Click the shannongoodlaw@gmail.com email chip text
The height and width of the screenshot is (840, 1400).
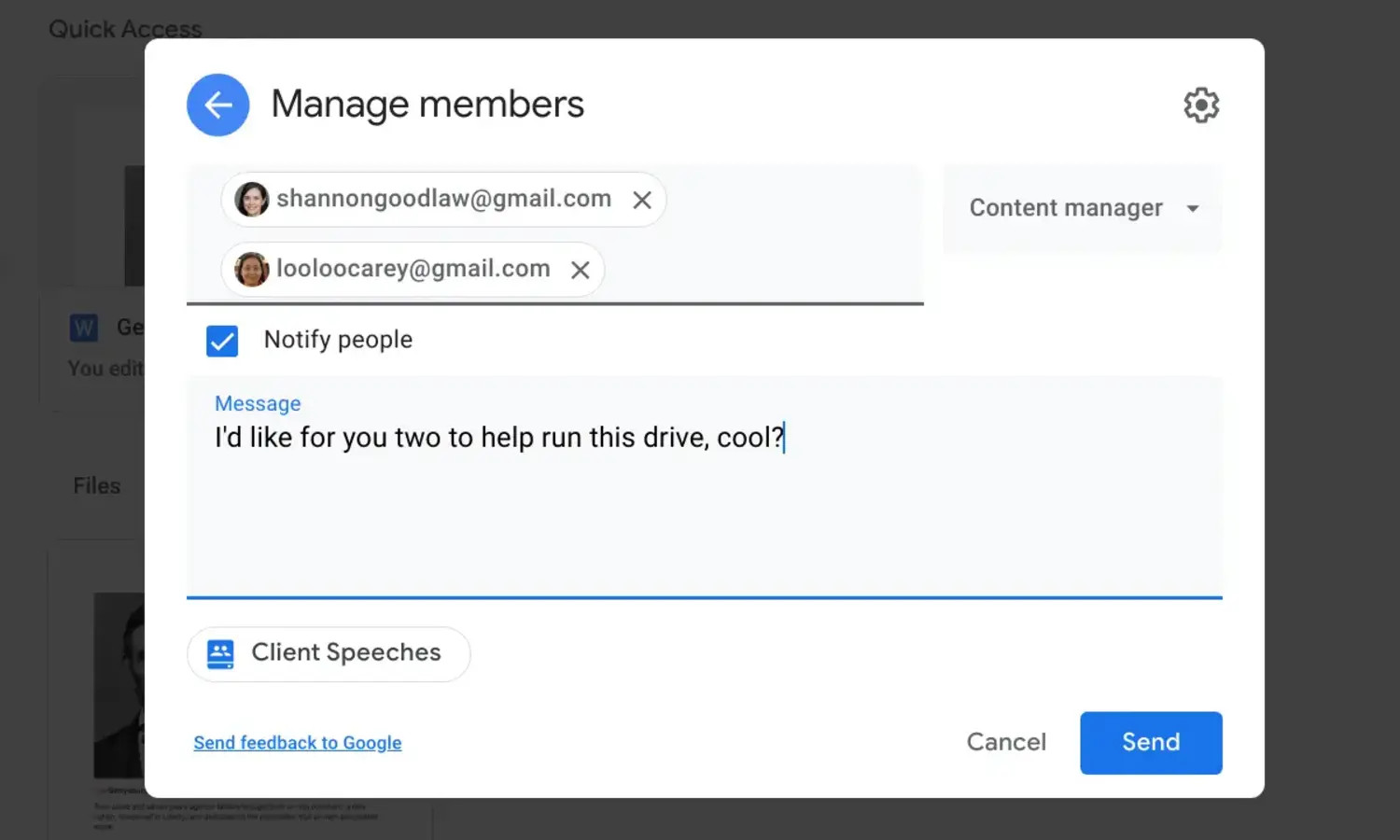444,199
